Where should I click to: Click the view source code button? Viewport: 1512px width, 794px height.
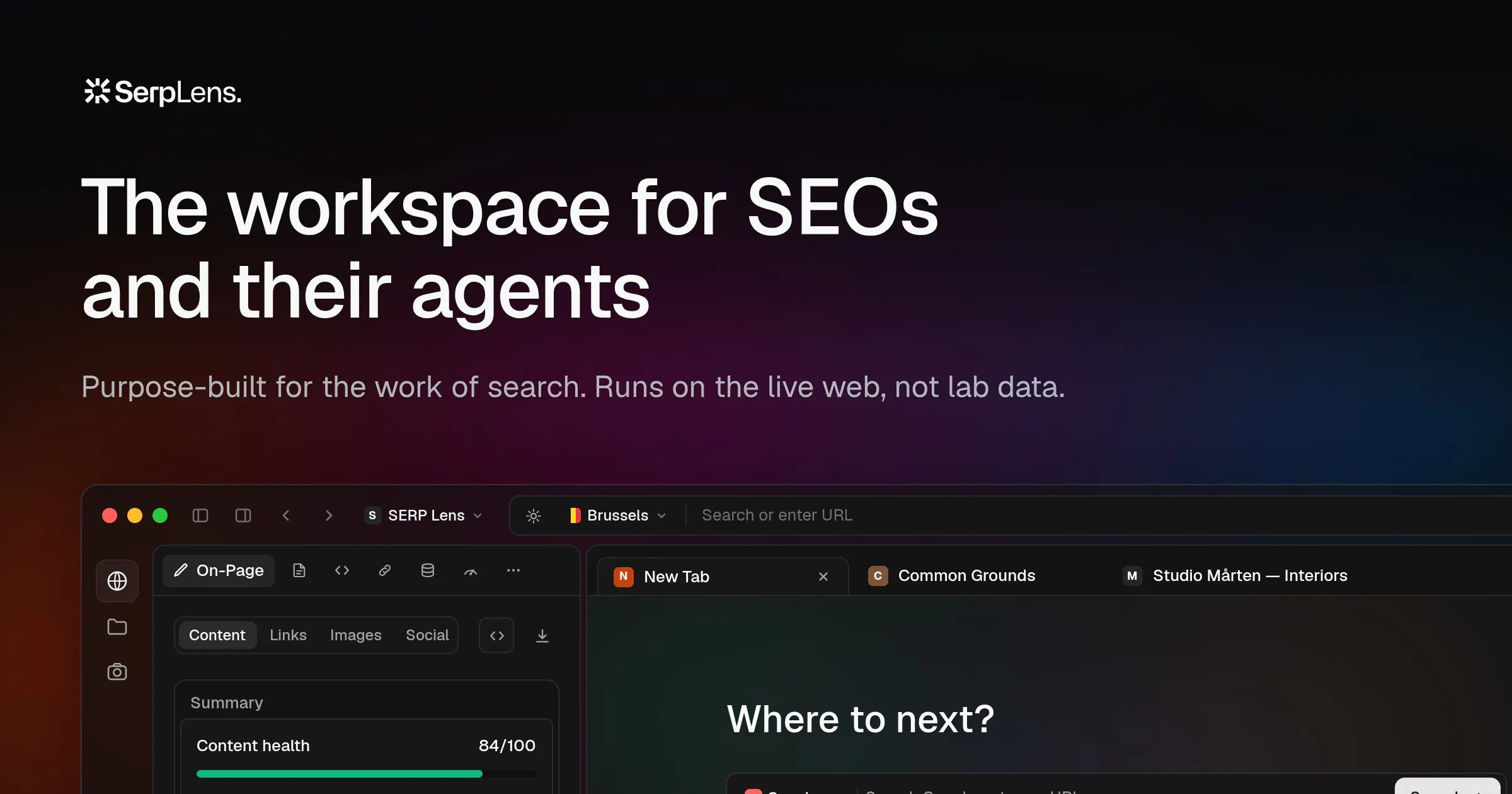coord(496,636)
